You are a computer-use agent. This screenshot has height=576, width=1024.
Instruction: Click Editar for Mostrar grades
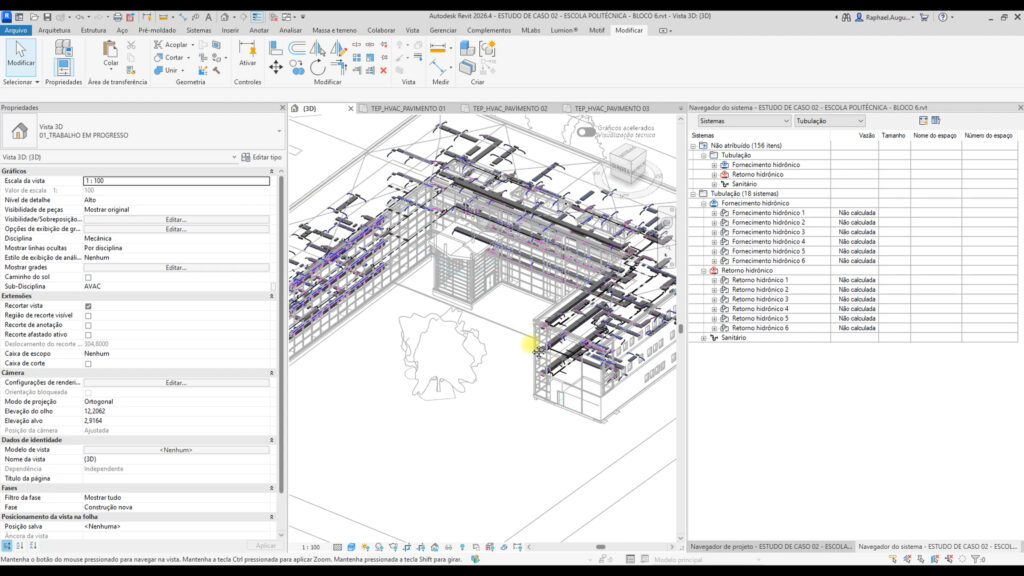176,268
